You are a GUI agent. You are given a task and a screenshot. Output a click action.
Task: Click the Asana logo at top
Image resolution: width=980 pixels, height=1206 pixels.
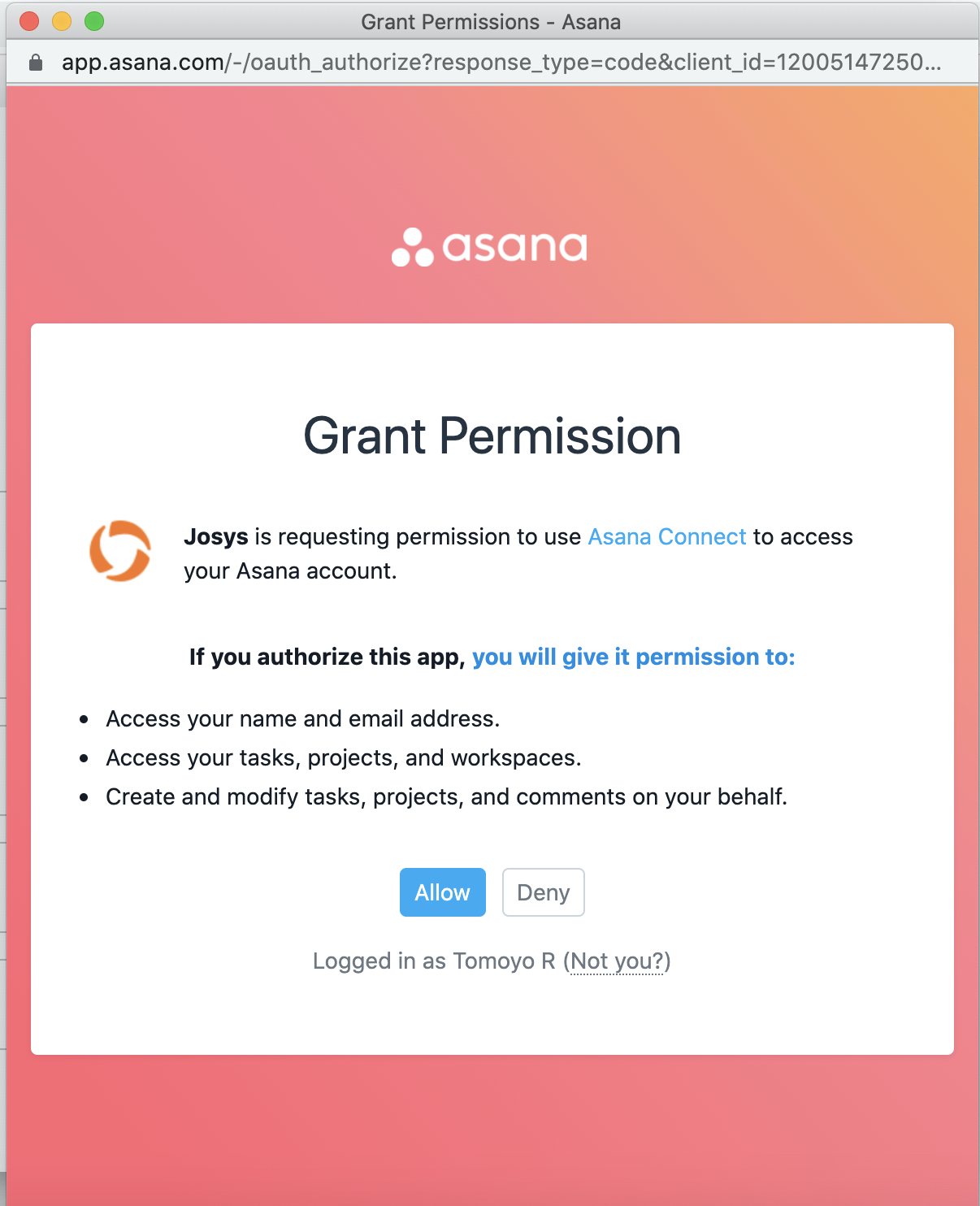click(489, 247)
